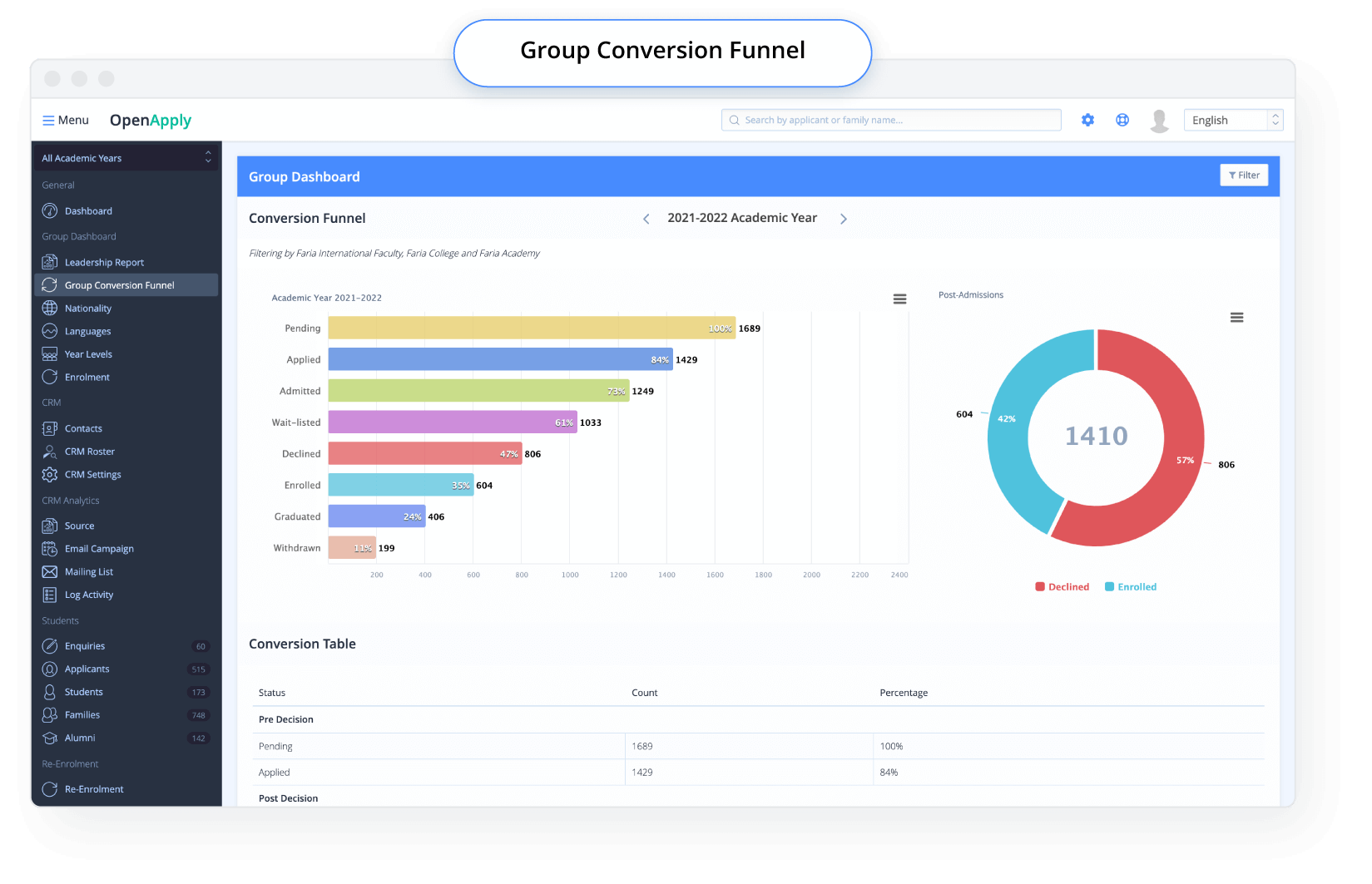The image size is (1372, 884).
Task: Toggle the Enrolled legend item
Action: point(1131,587)
